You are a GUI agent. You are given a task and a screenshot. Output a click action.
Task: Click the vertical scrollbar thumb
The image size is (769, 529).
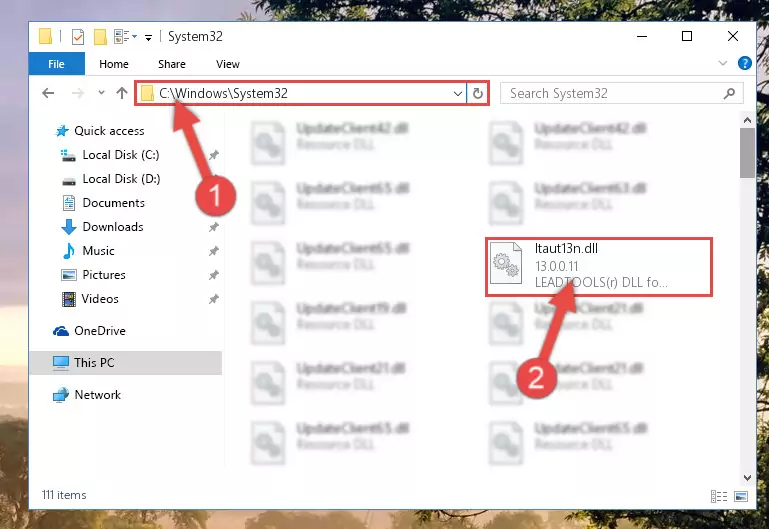pyautogui.click(x=747, y=153)
